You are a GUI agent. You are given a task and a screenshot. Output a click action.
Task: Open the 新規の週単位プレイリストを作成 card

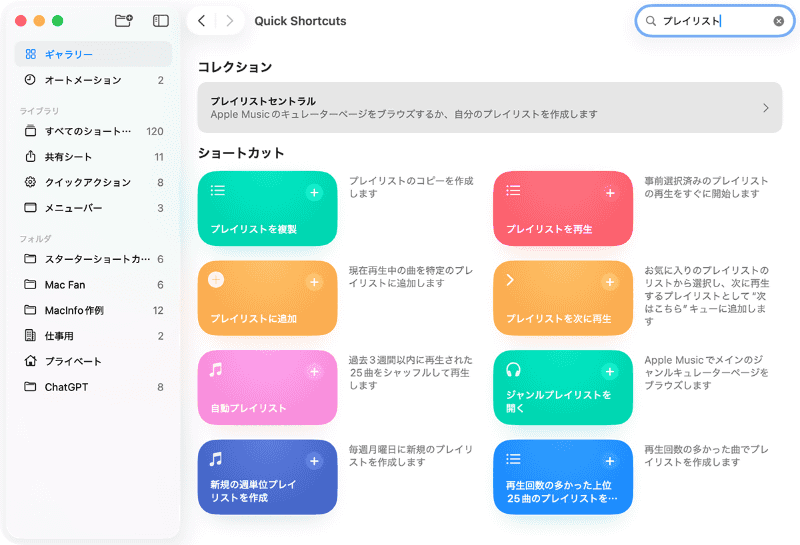click(267, 477)
